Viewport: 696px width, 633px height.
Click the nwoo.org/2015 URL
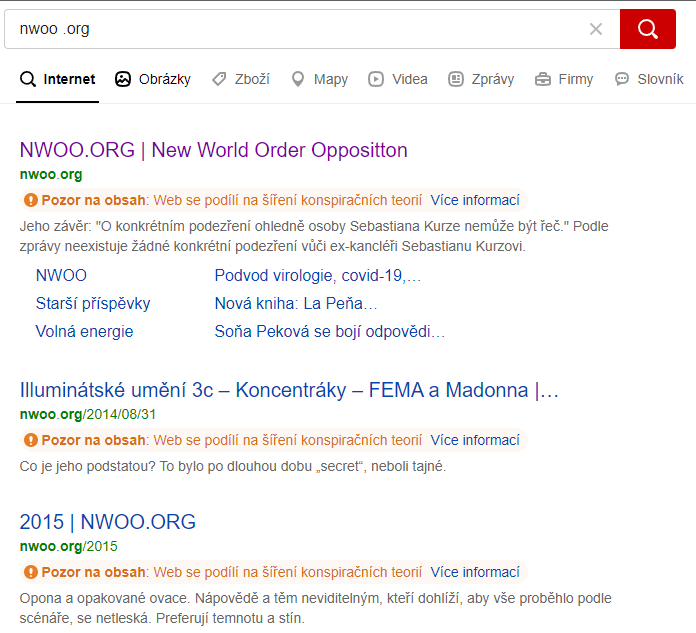(x=69, y=546)
